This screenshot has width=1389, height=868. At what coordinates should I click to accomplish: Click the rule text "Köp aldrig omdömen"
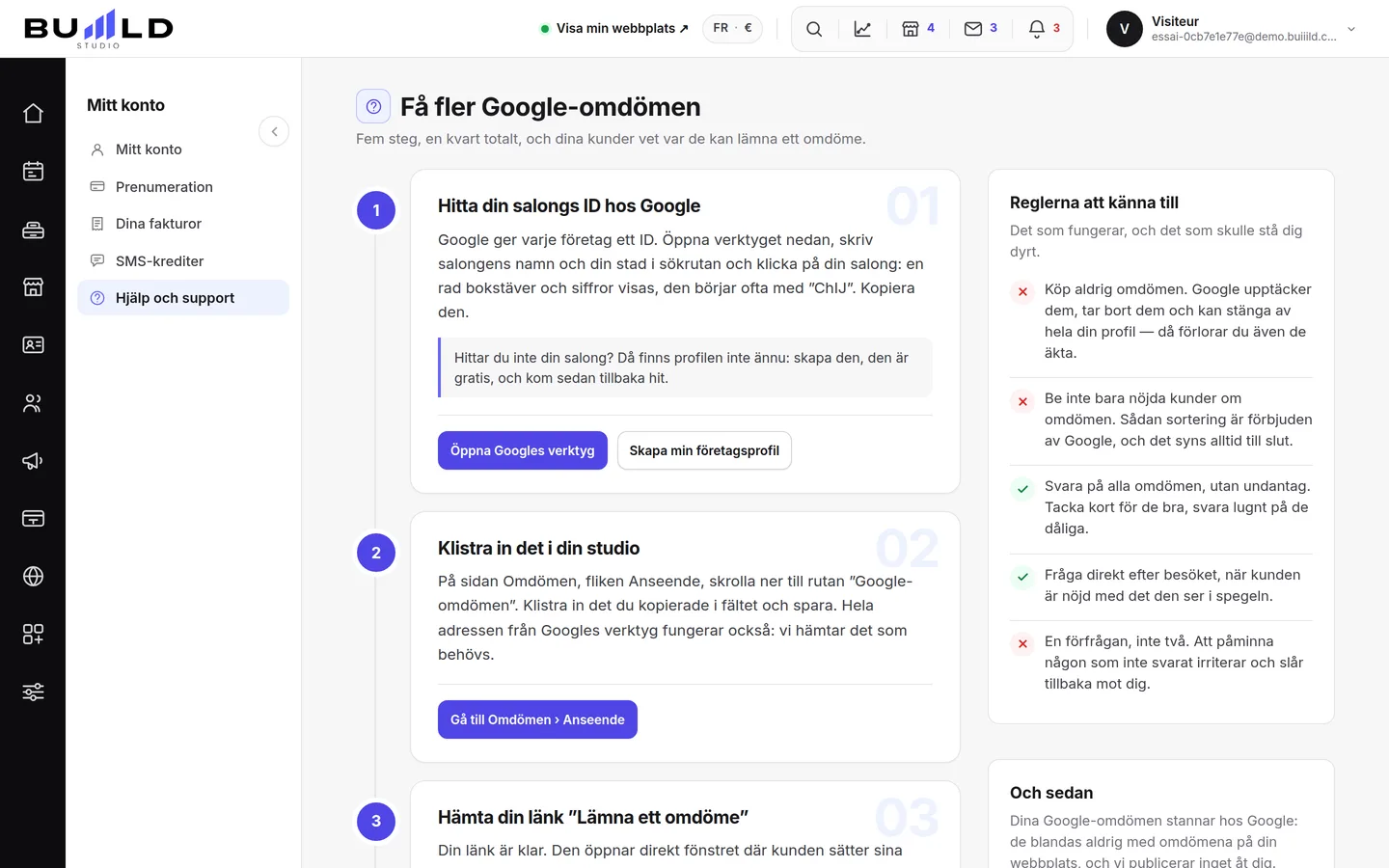coord(1115,289)
